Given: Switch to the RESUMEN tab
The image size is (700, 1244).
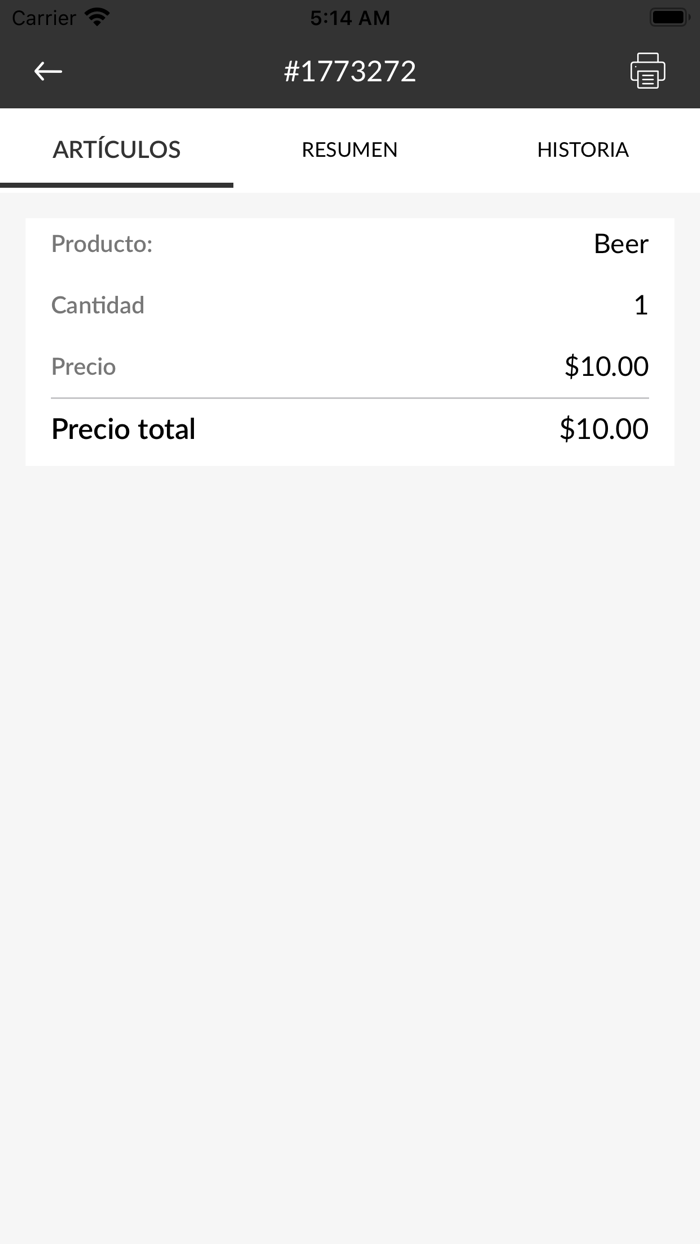Looking at the screenshot, I should pyautogui.click(x=349, y=149).
